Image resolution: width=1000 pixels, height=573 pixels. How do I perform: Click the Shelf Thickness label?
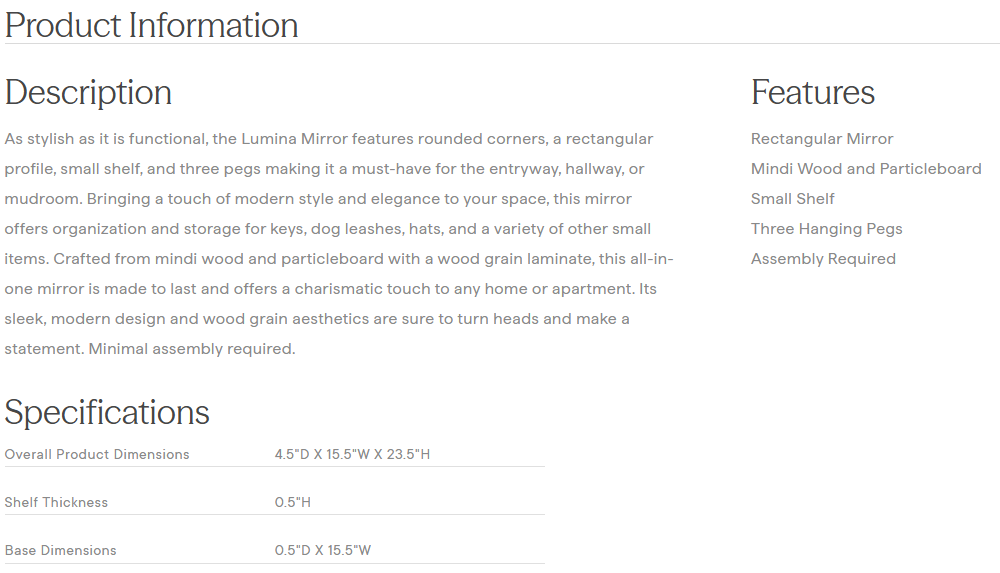tap(56, 502)
